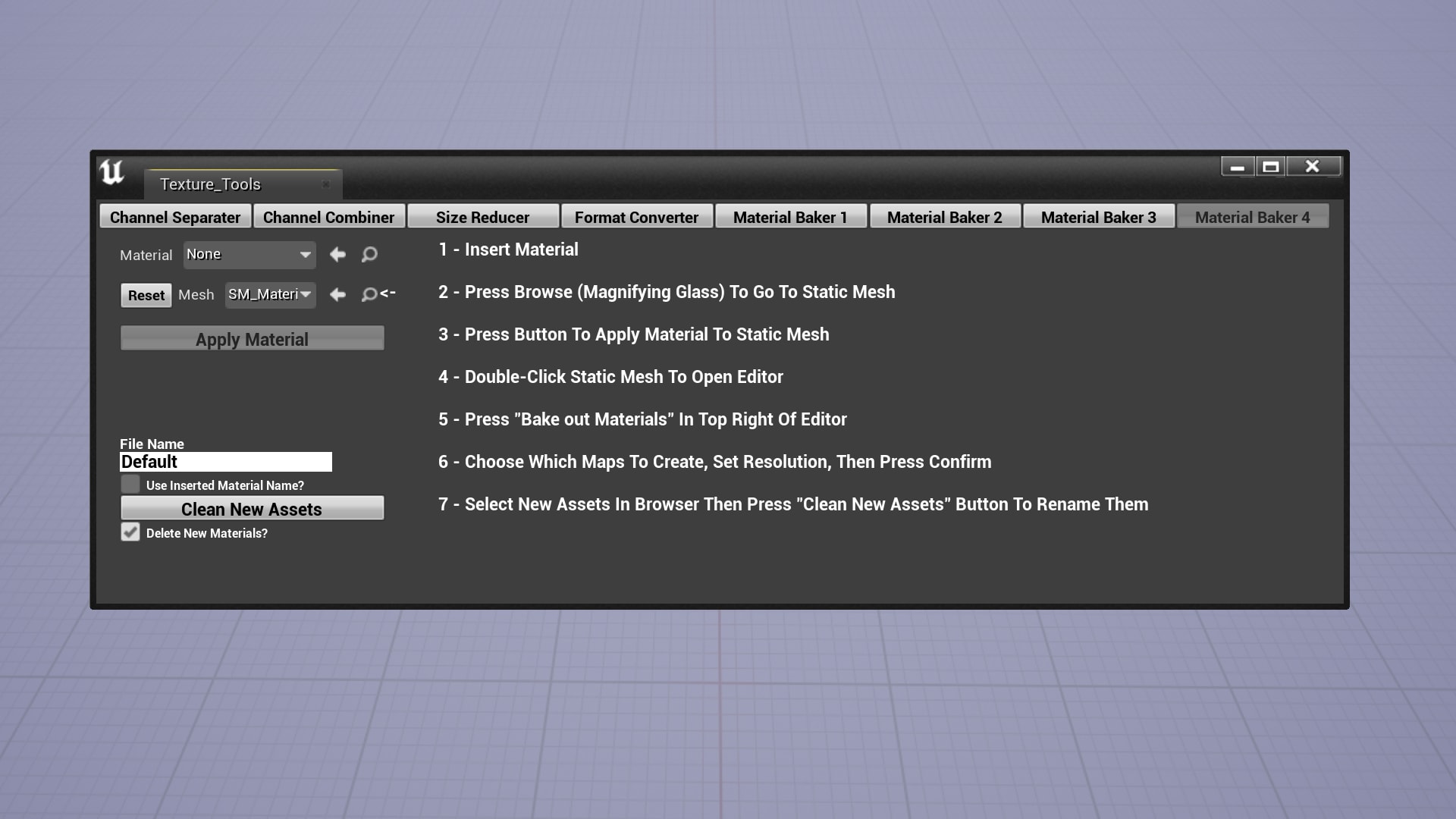The width and height of the screenshot is (1456, 819).
Task: Click the Material use-selected arrow icon
Action: (x=338, y=255)
